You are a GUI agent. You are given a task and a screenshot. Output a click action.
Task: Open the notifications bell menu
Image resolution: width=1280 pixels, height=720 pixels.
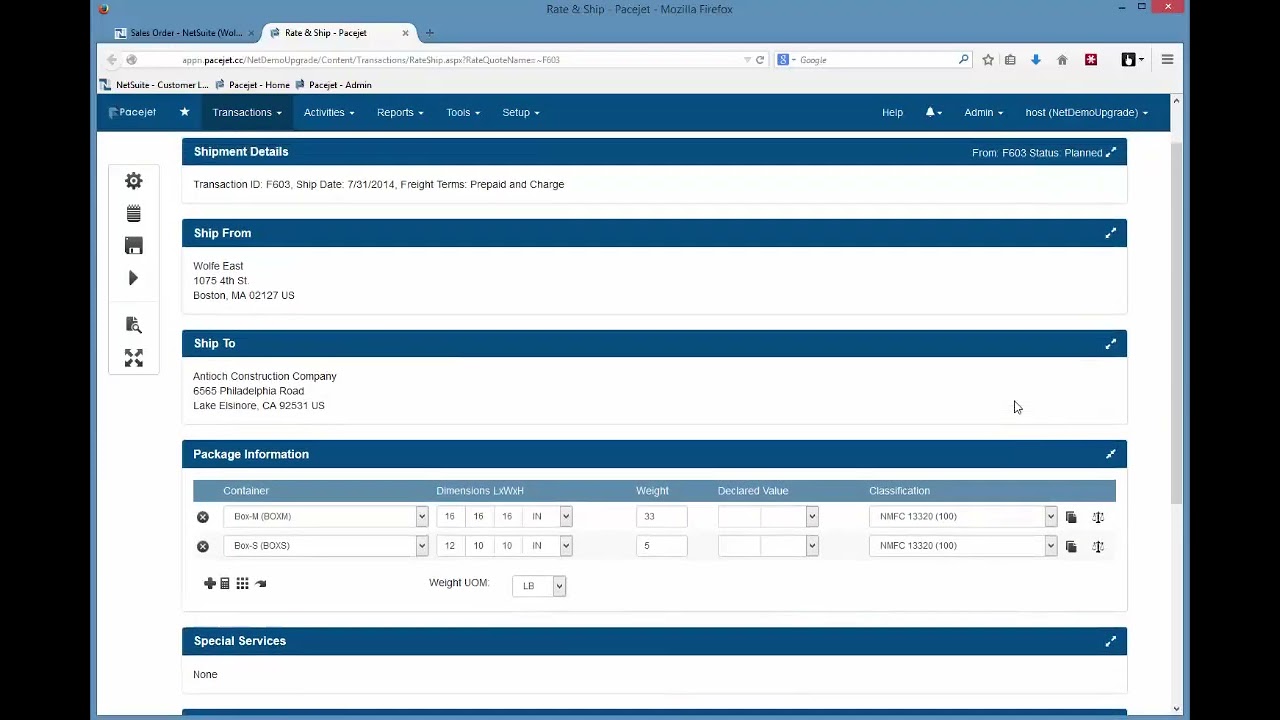934,112
